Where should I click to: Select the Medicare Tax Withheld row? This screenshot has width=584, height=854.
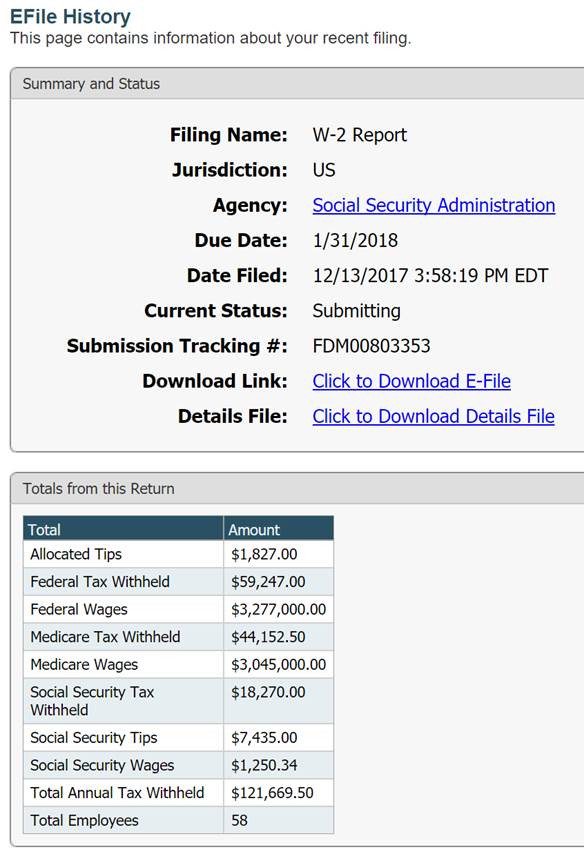click(178, 637)
